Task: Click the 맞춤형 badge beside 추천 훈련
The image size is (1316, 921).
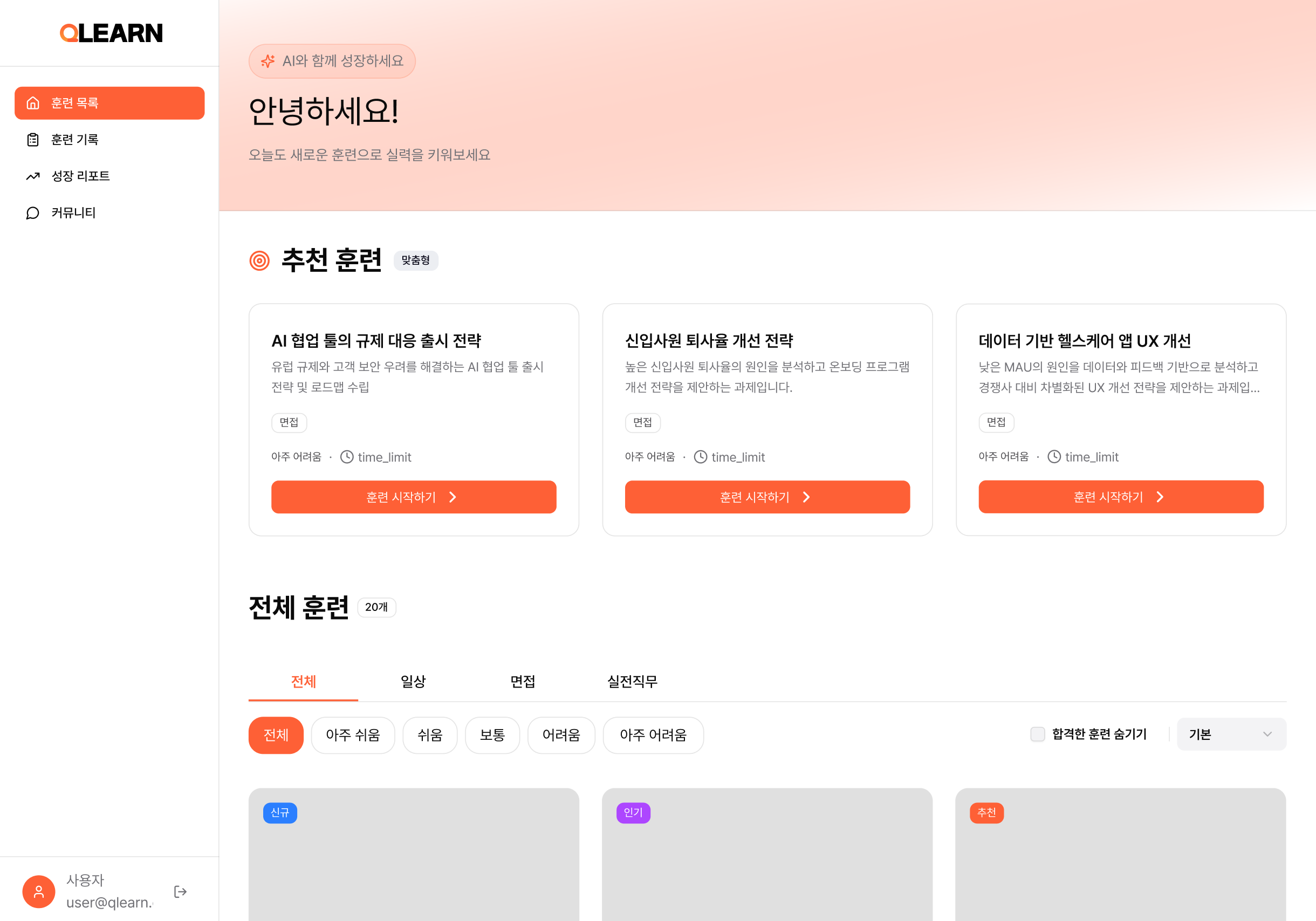Action: (x=416, y=260)
